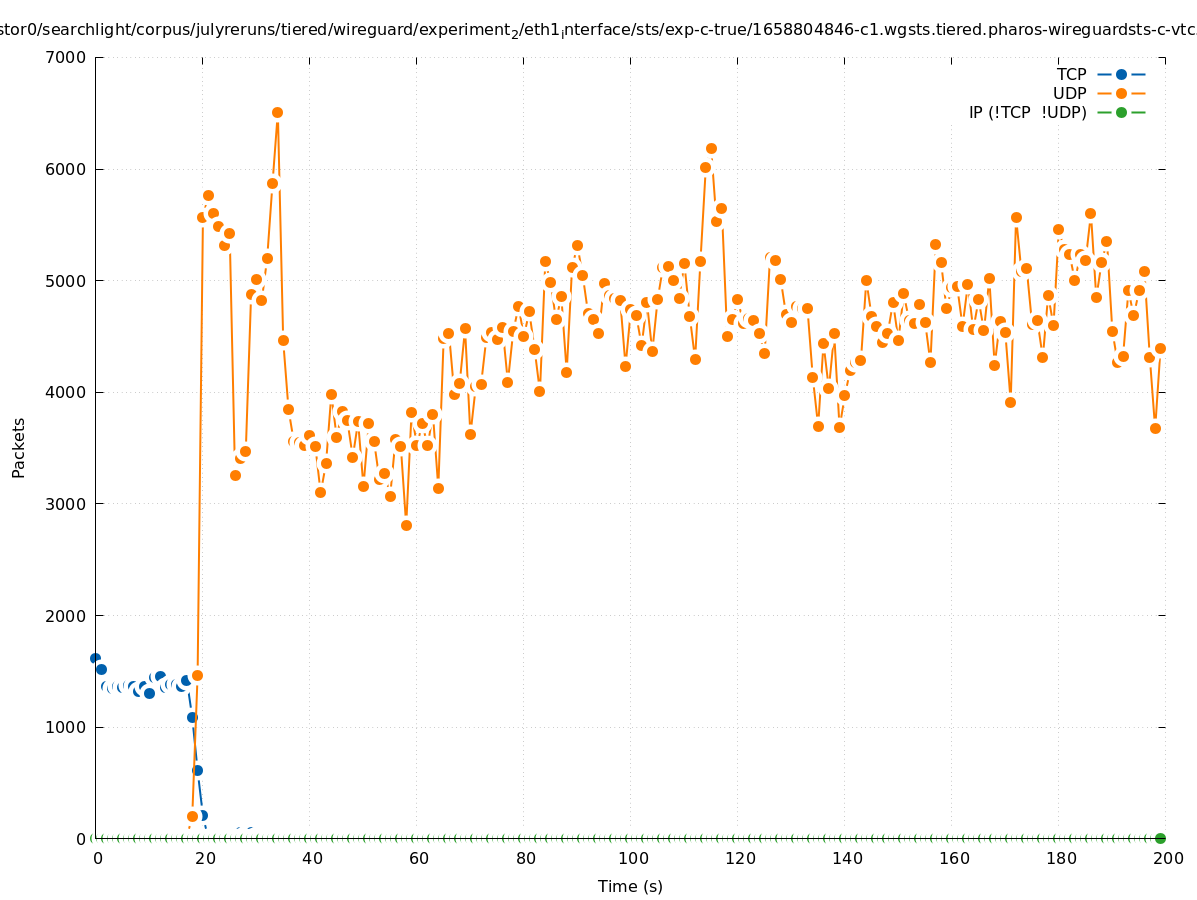Click the Time (s) x-axis label
Screen dimensions: 1197x900
click(x=630, y=886)
